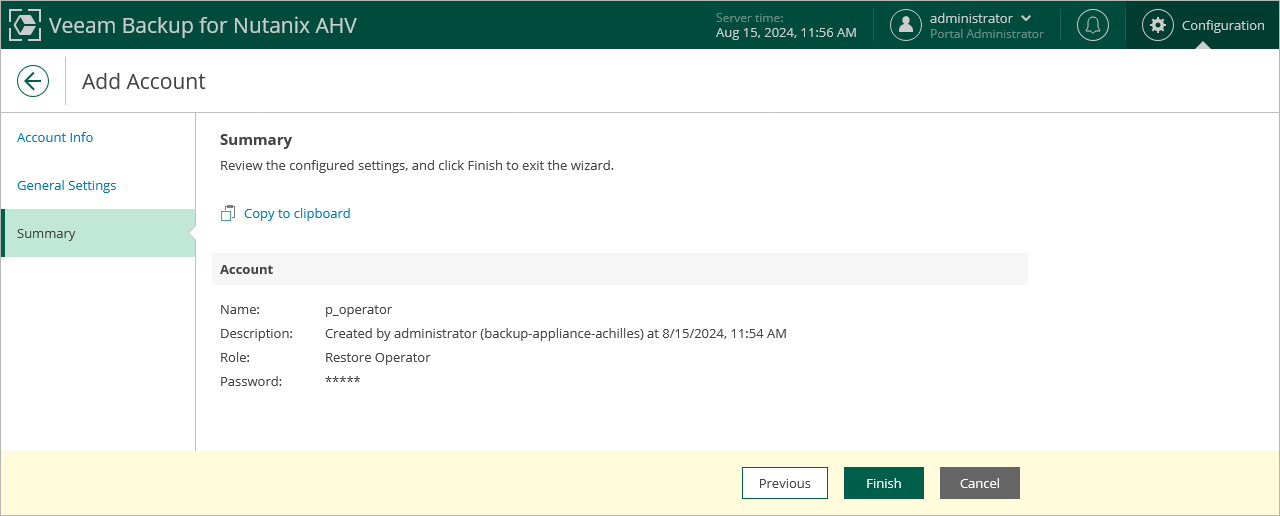The height and width of the screenshot is (516, 1280).
Task: Click the administrator user avatar icon
Action: click(906, 25)
